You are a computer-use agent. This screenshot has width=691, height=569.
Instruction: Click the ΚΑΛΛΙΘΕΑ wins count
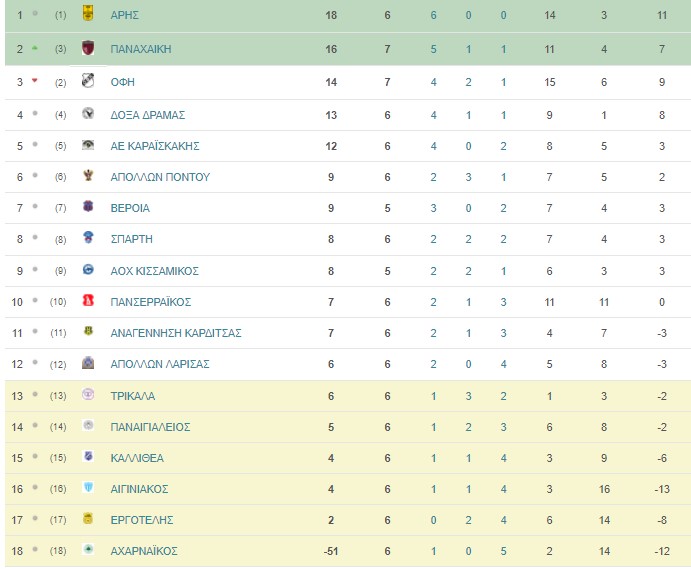click(434, 458)
